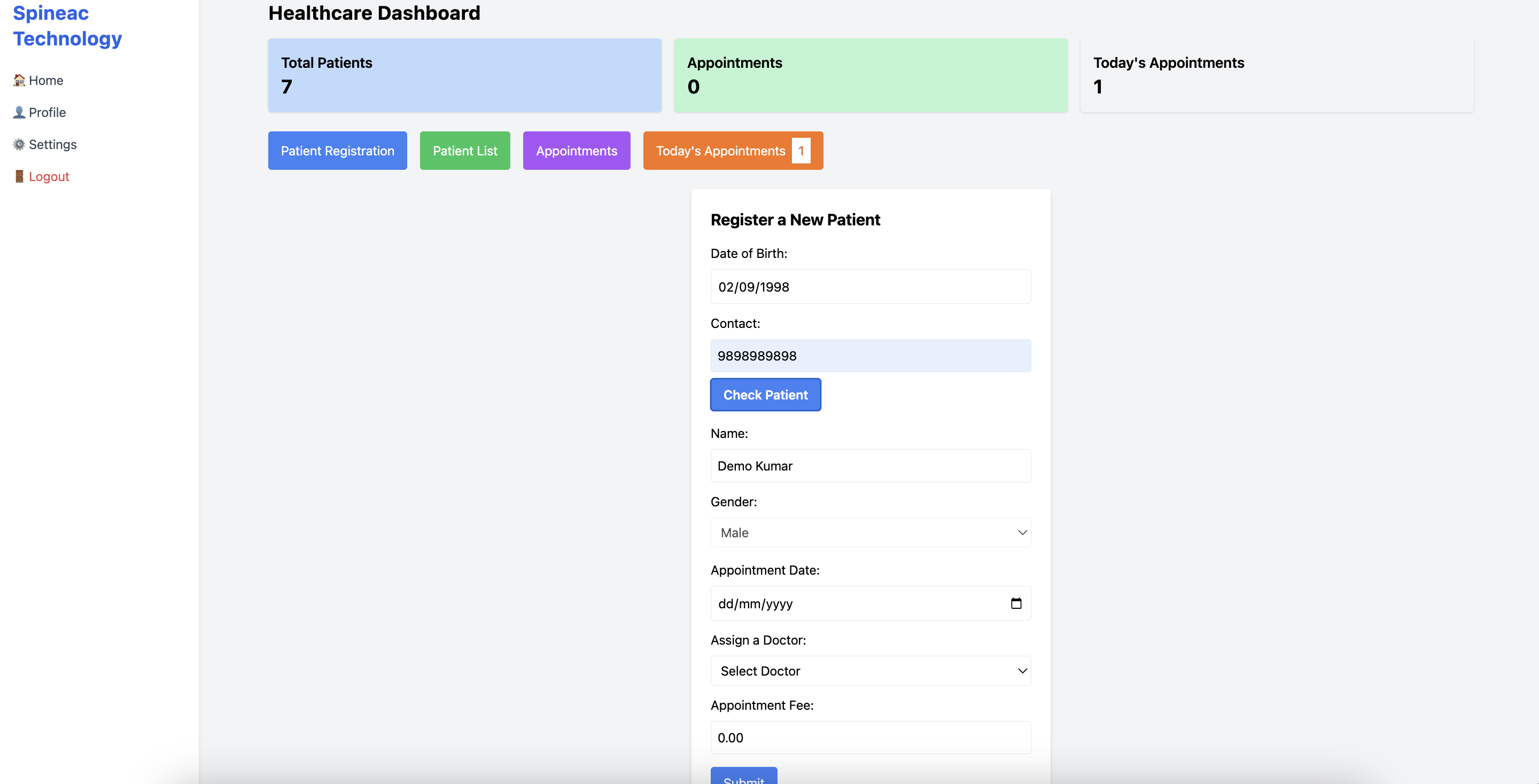Click the Appointment Fee field
Viewport: 1539px width, 784px height.
pos(870,738)
